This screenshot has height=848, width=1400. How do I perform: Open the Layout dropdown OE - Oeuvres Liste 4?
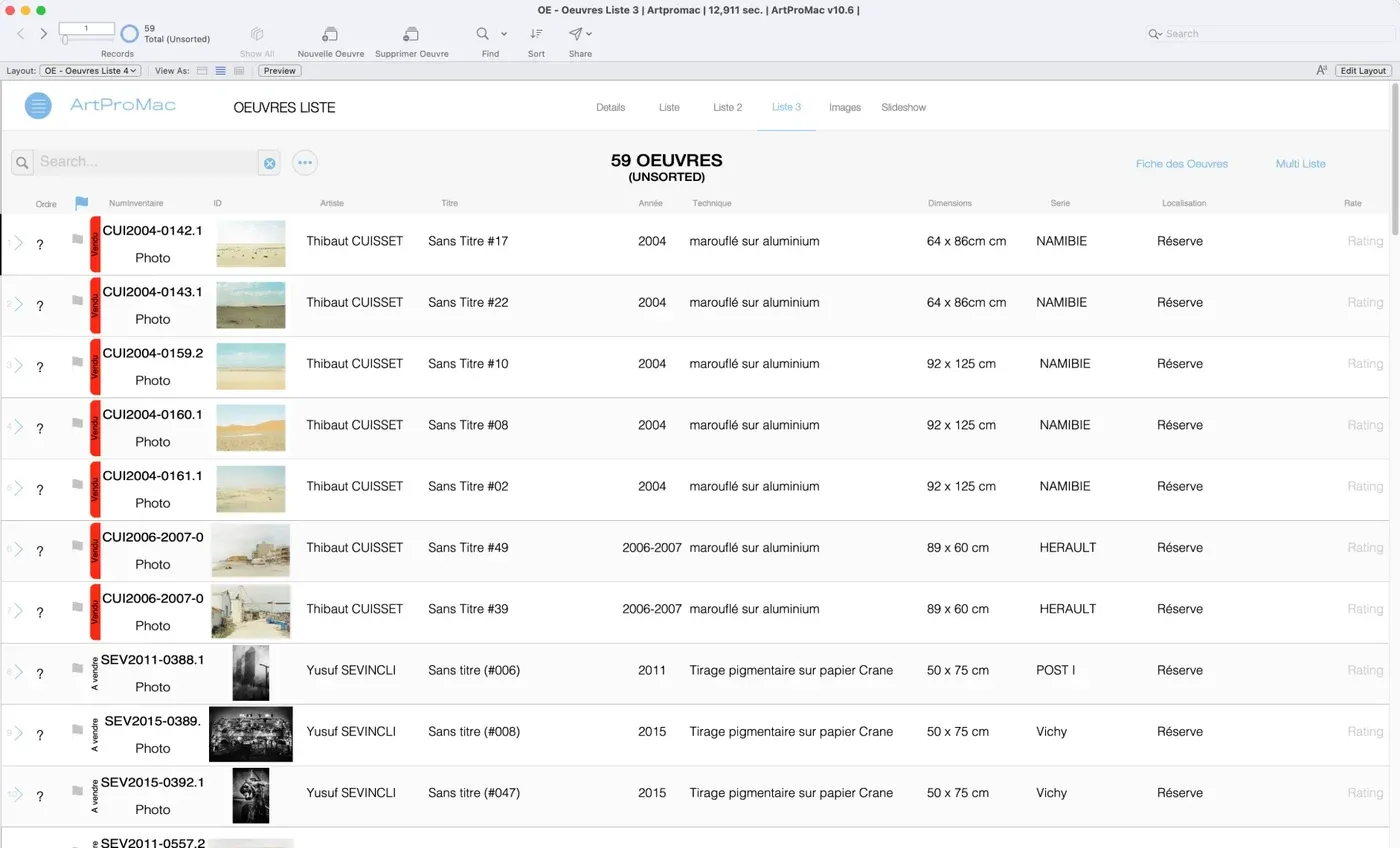pos(90,71)
